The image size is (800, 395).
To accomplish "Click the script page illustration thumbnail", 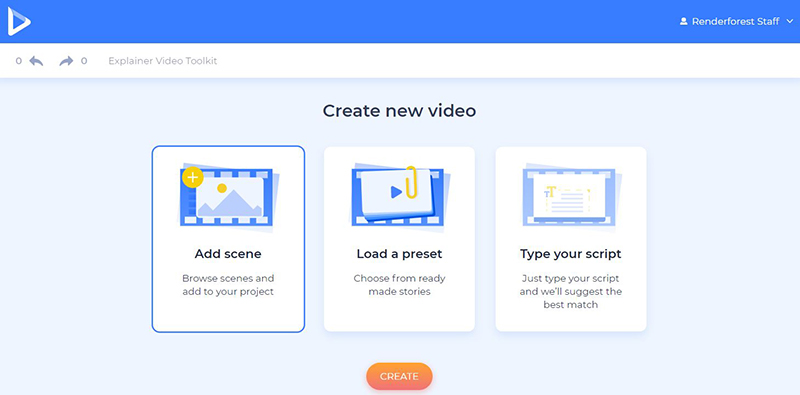I will coord(571,196).
